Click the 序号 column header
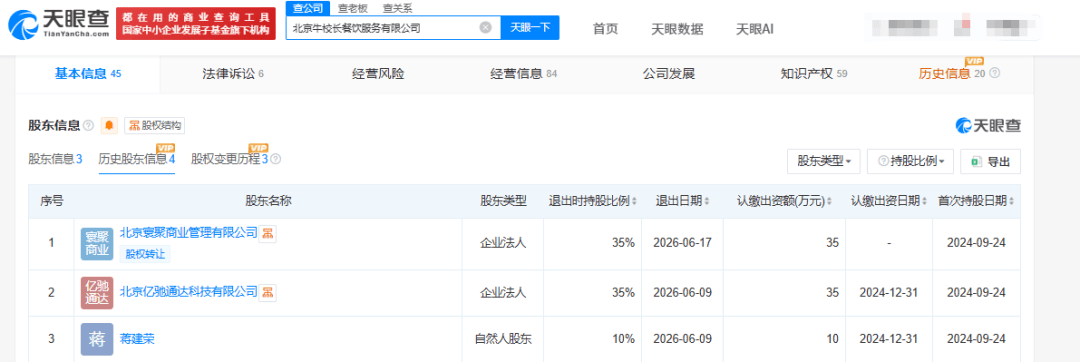 tap(52, 202)
